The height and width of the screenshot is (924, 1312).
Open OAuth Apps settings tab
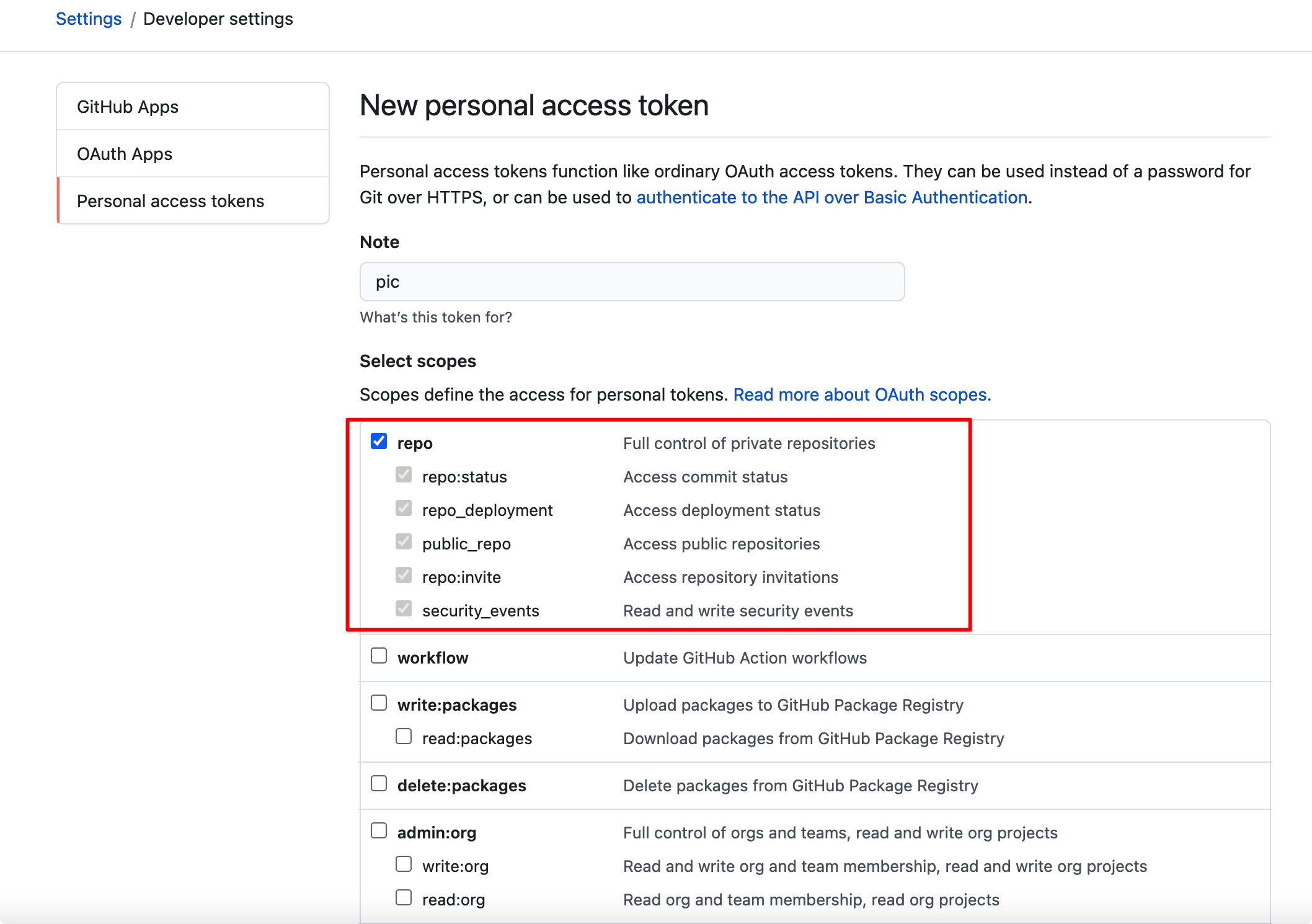(125, 153)
